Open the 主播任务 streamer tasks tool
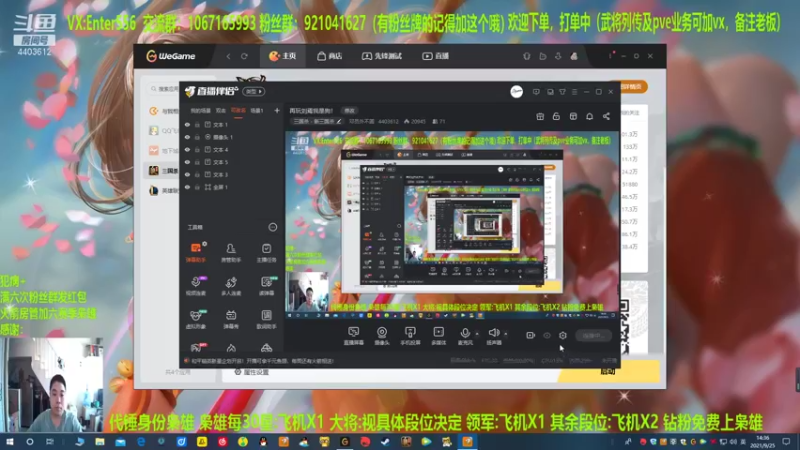Screen dimensions: 800x450 coord(266,253)
